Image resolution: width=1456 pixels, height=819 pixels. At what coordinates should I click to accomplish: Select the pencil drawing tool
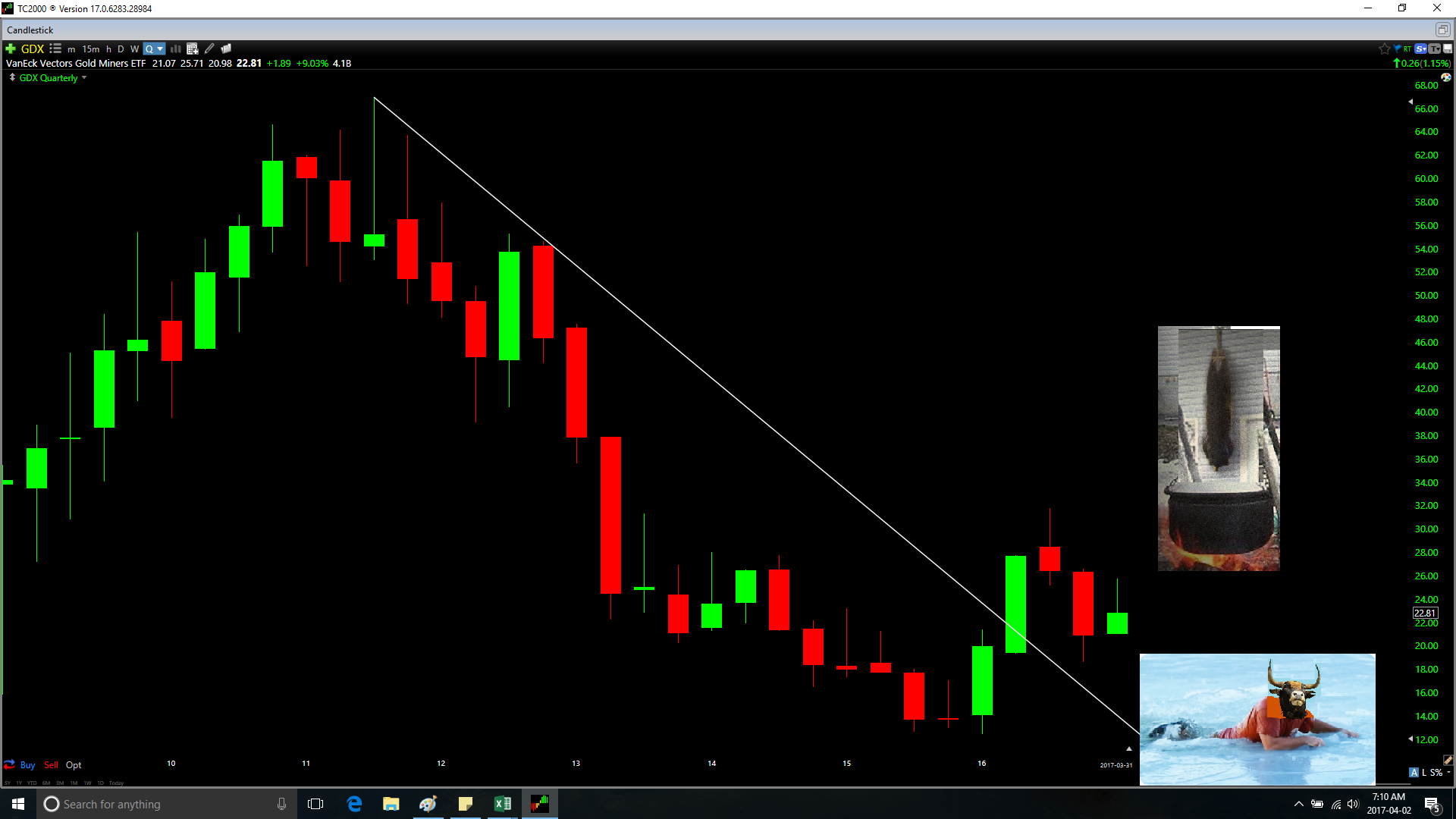click(x=208, y=49)
